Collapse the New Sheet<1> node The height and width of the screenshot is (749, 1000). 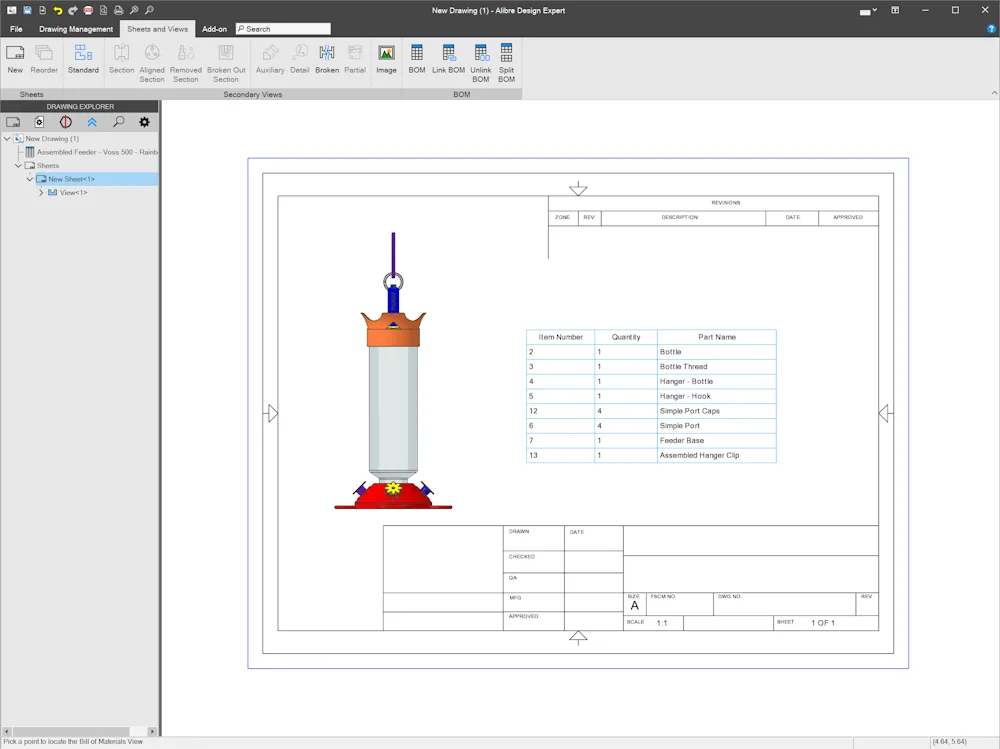point(29,179)
